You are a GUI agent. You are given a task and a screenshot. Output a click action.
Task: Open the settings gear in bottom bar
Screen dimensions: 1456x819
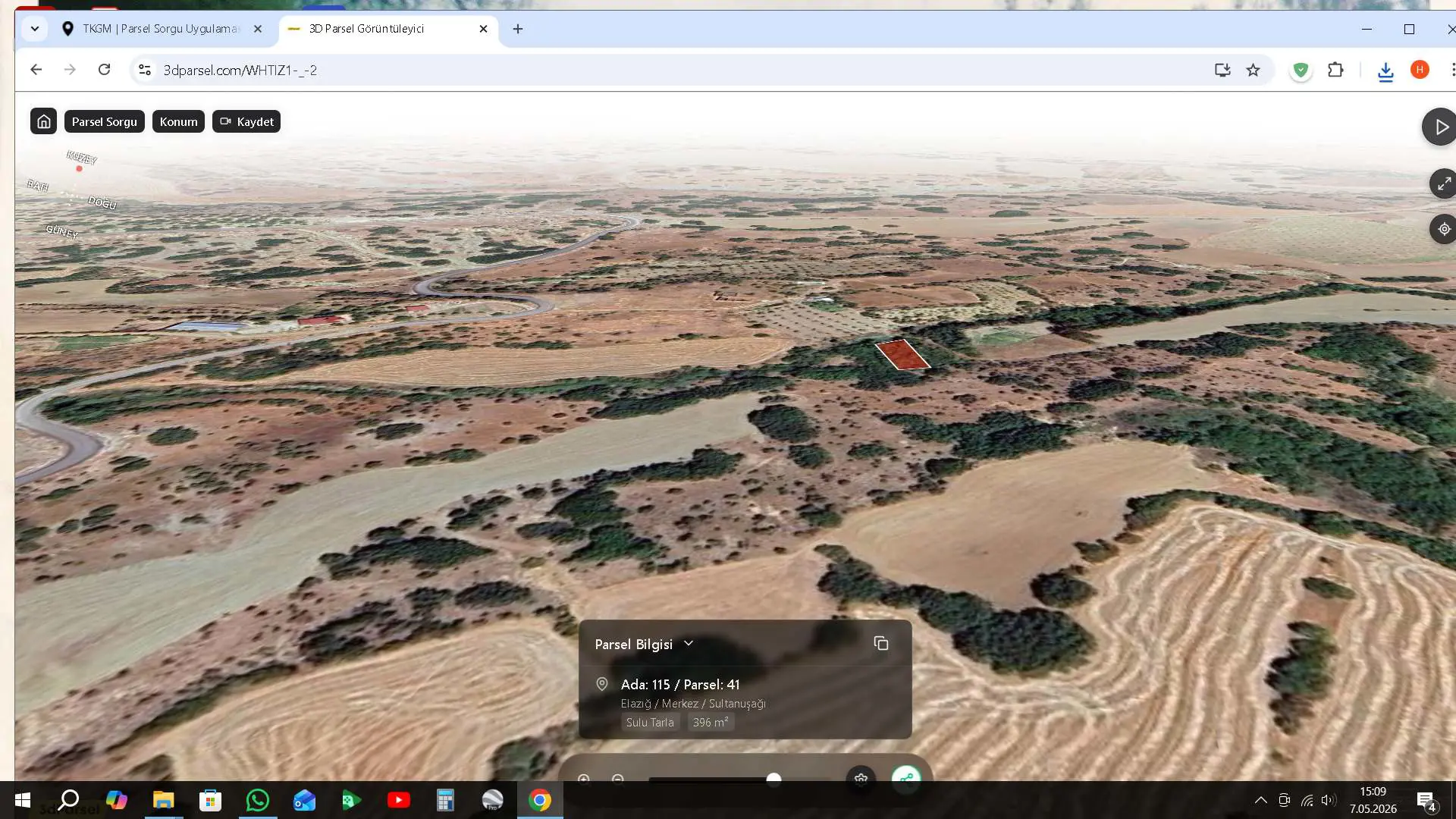click(x=861, y=779)
